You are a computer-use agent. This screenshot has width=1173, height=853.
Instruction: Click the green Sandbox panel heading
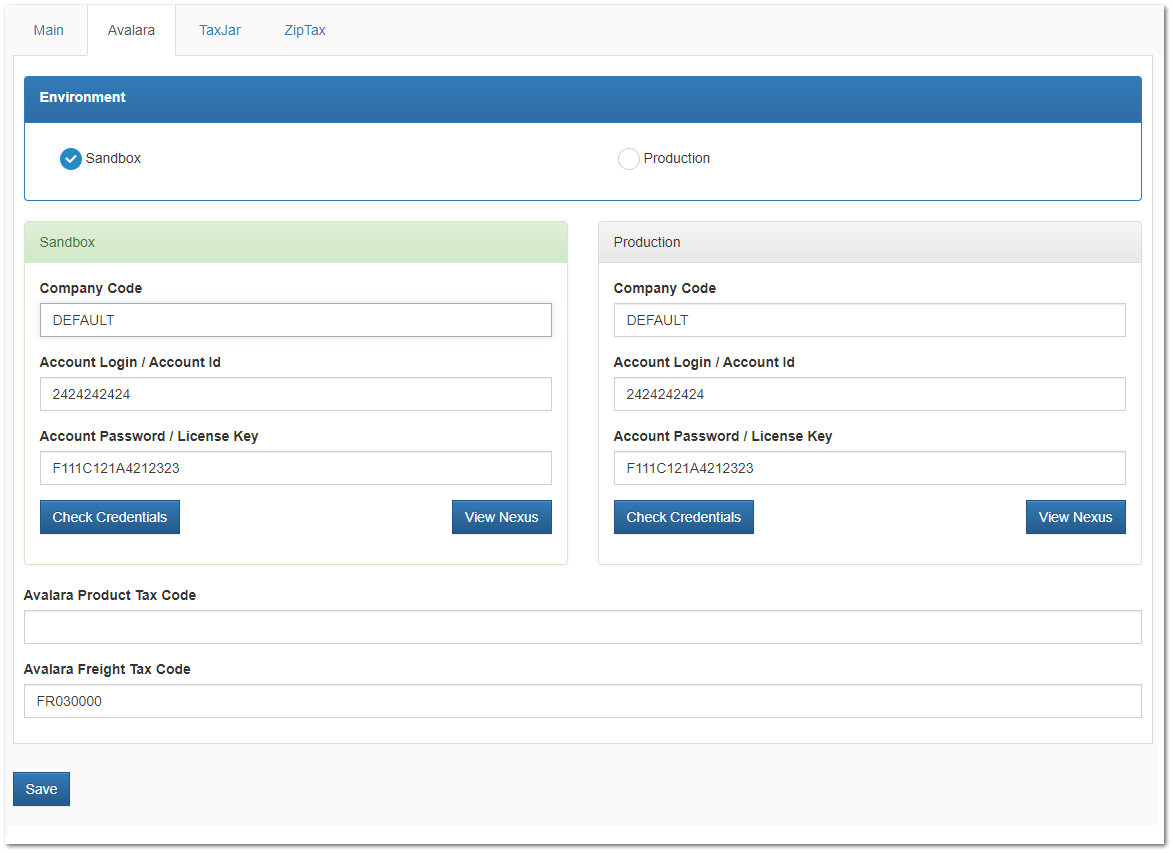(296, 242)
